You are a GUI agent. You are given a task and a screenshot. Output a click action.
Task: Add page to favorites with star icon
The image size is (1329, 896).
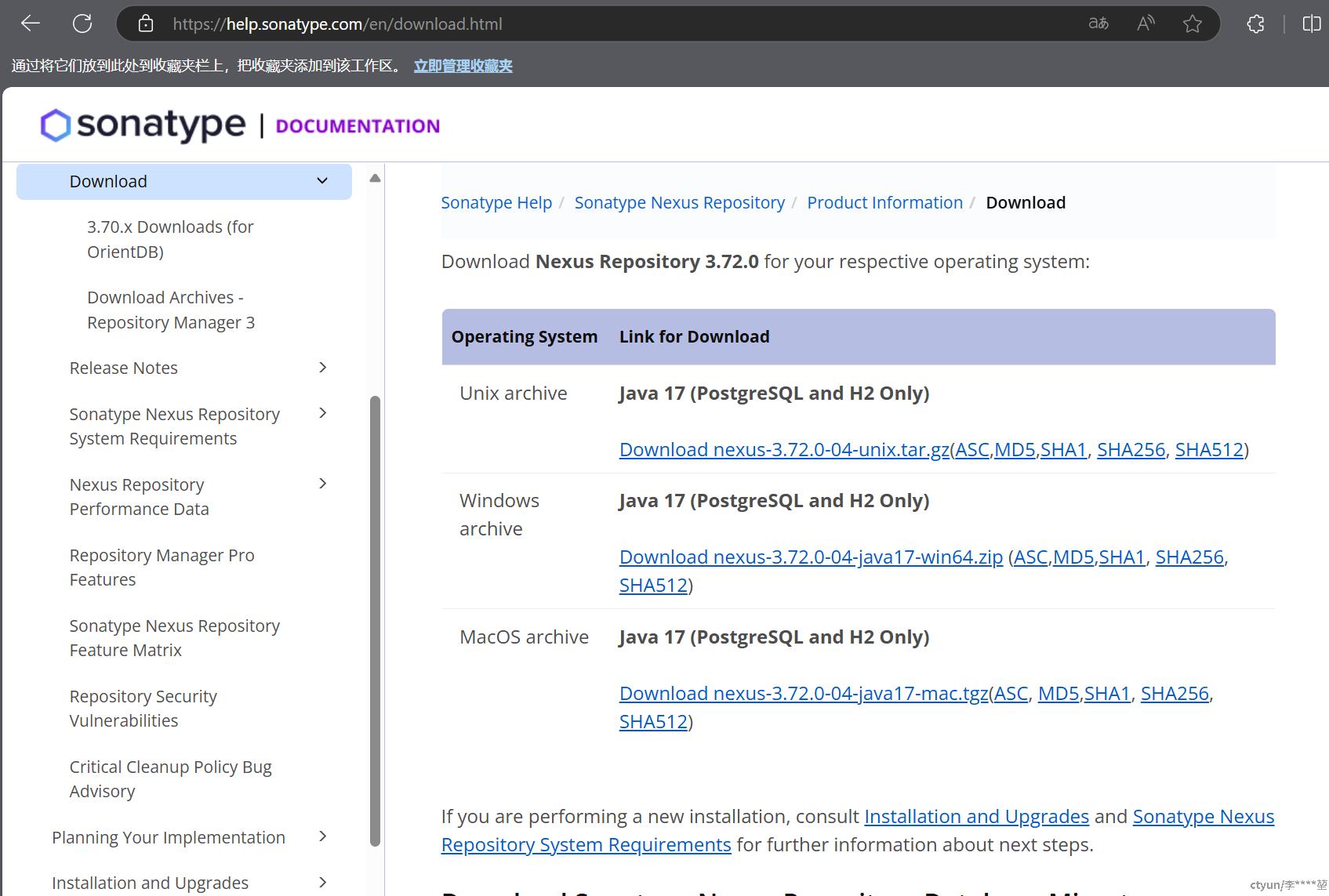[1193, 24]
